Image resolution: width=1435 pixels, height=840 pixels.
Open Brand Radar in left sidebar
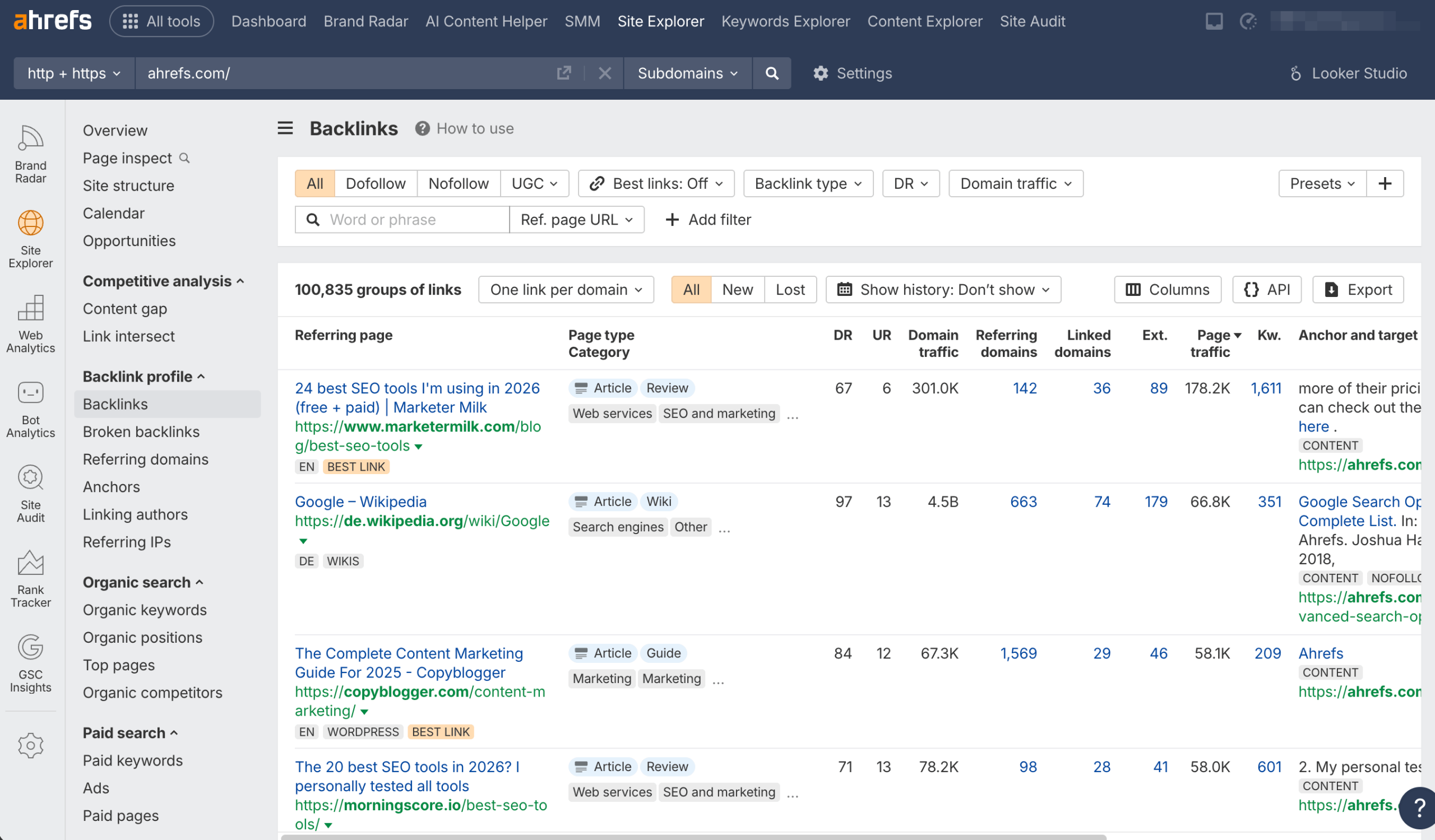coord(31,154)
